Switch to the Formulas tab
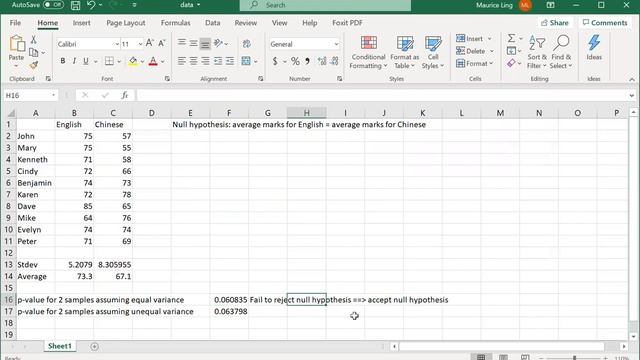Image resolution: width=640 pixels, height=360 pixels. (x=176, y=23)
